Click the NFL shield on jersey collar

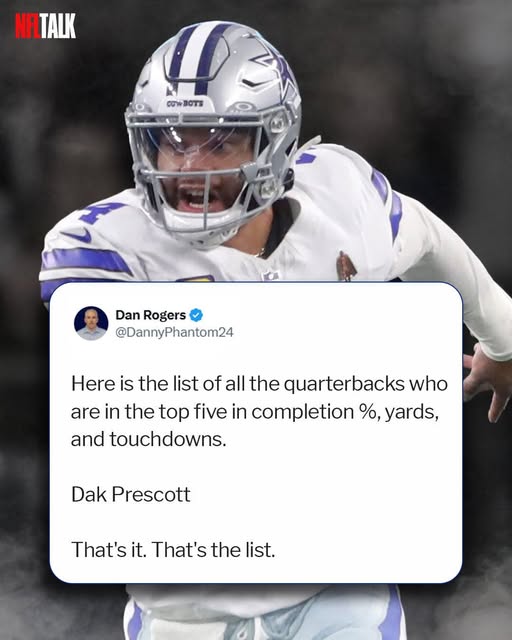(x=271, y=275)
